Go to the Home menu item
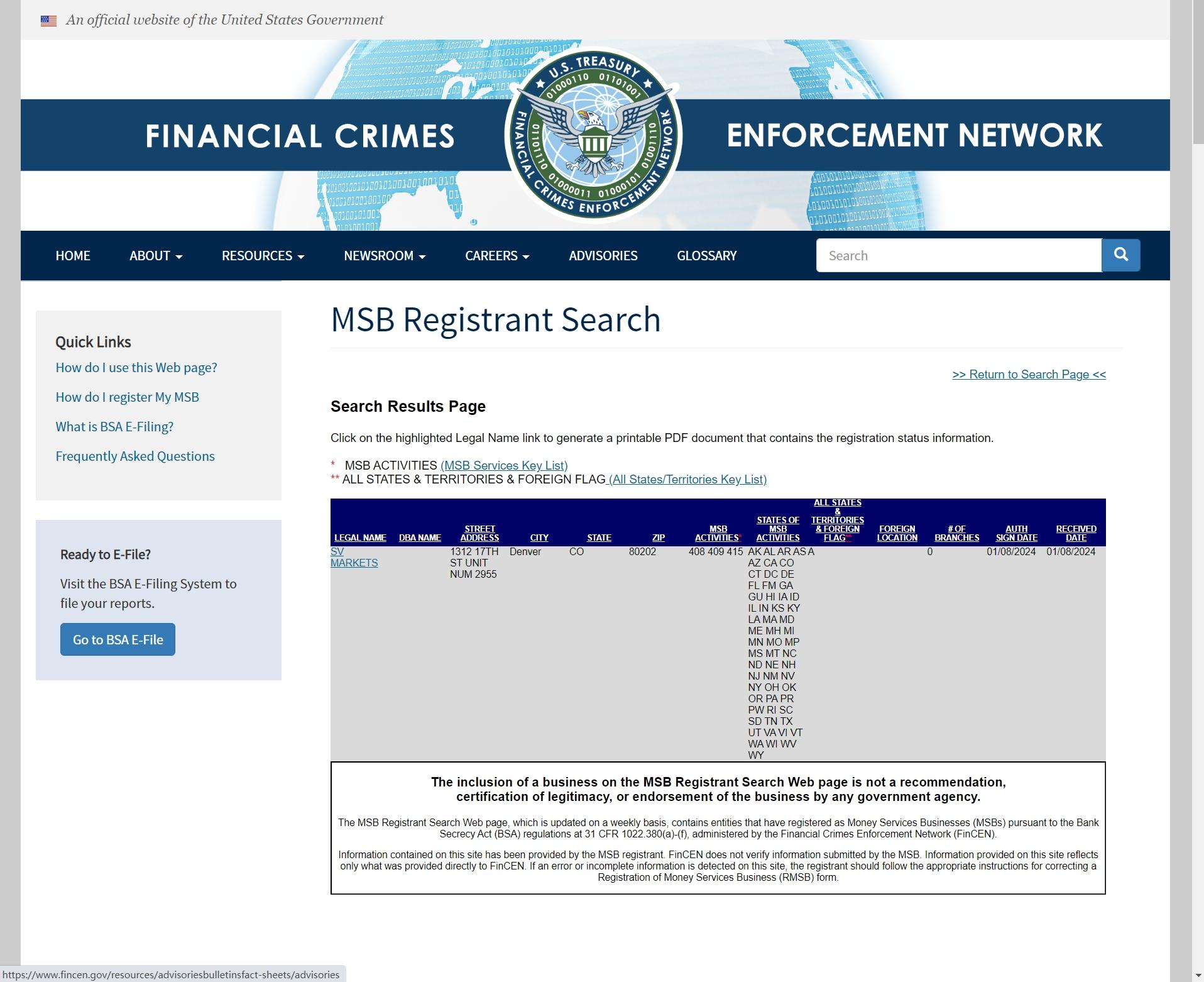Viewport: 1204px width, 982px height. (x=73, y=256)
